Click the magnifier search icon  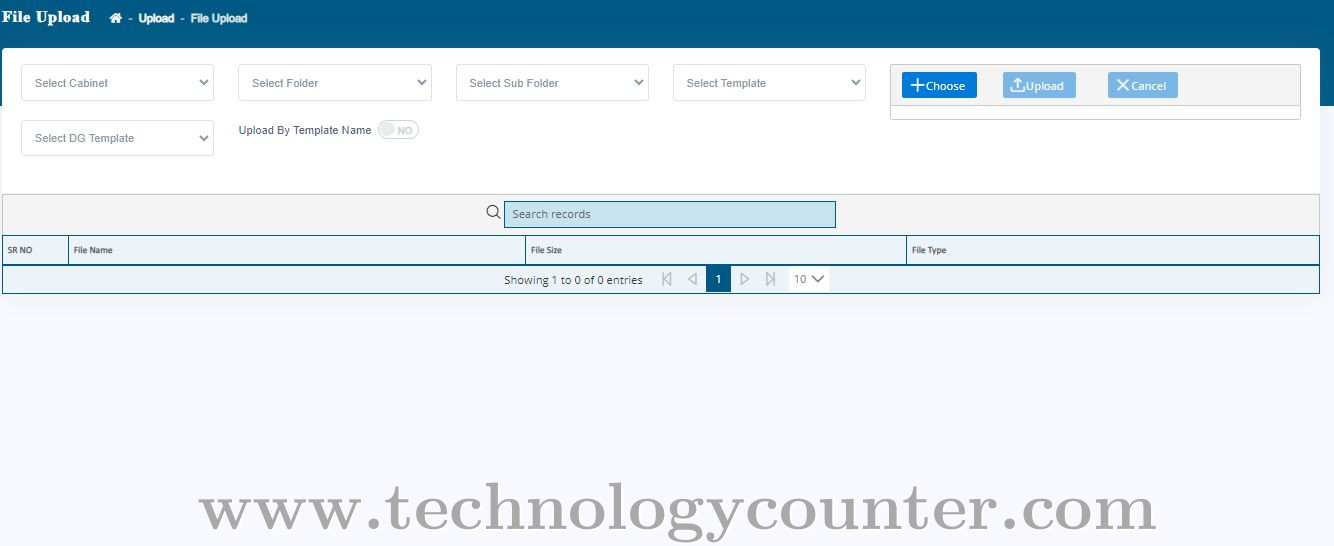coord(493,212)
